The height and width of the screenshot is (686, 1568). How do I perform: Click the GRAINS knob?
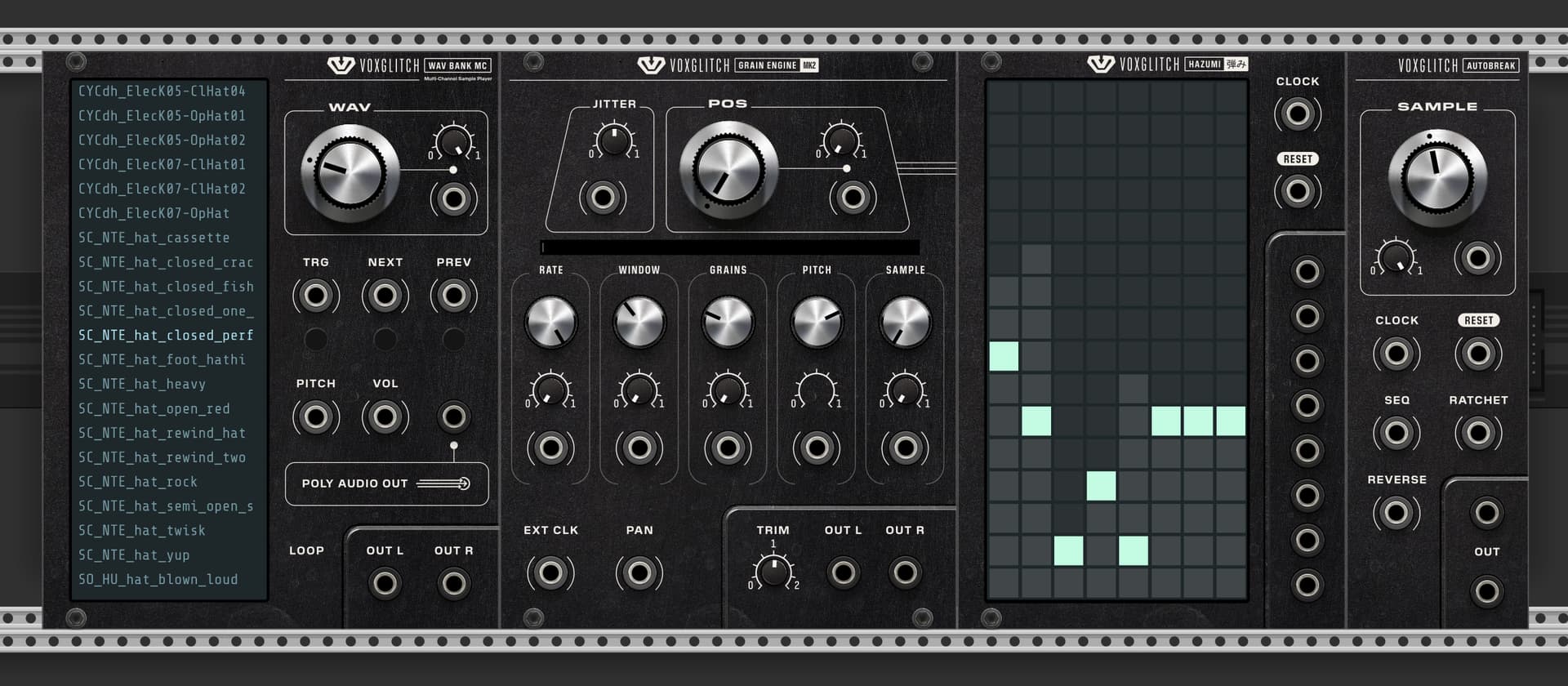[728, 322]
